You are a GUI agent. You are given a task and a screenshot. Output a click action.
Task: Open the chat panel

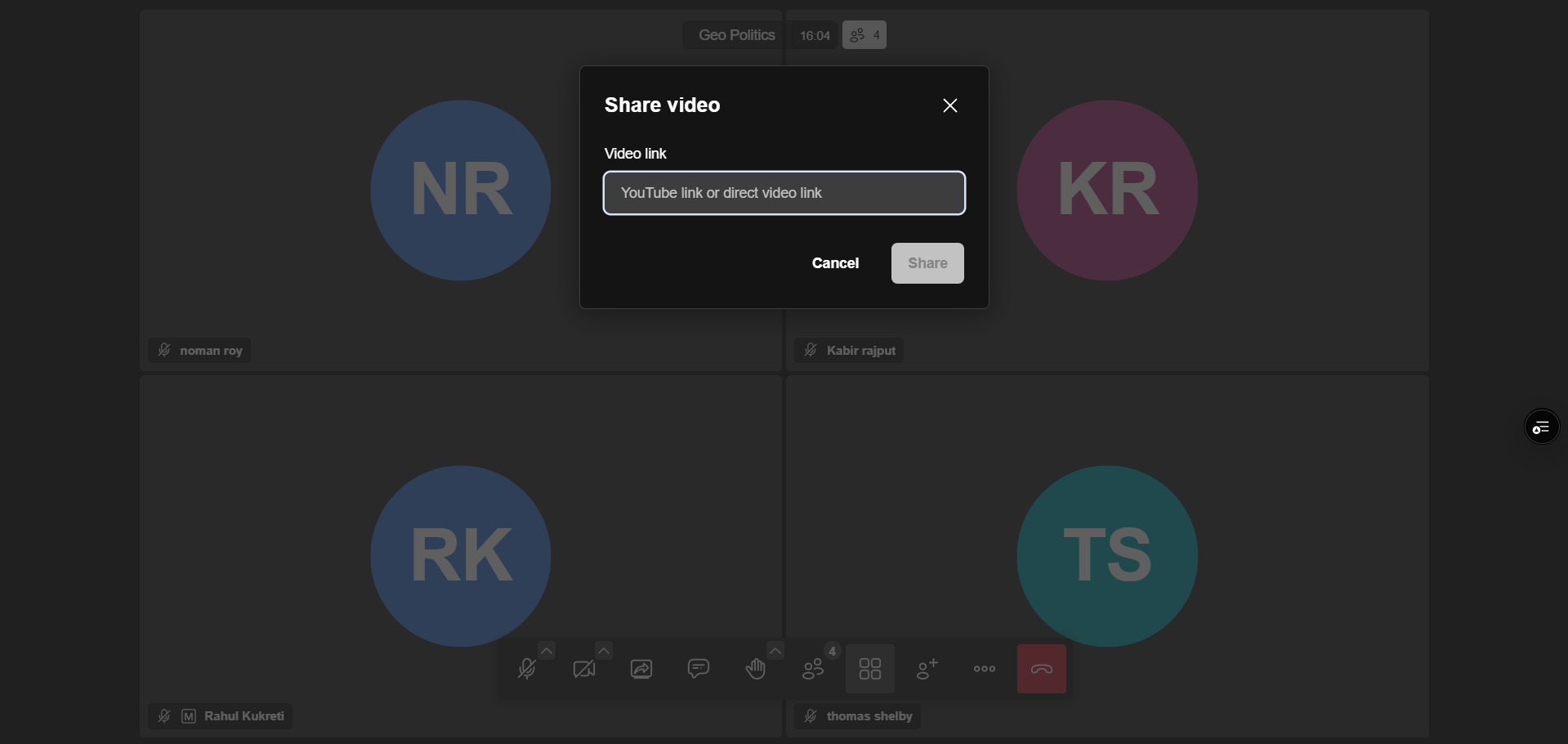(699, 670)
